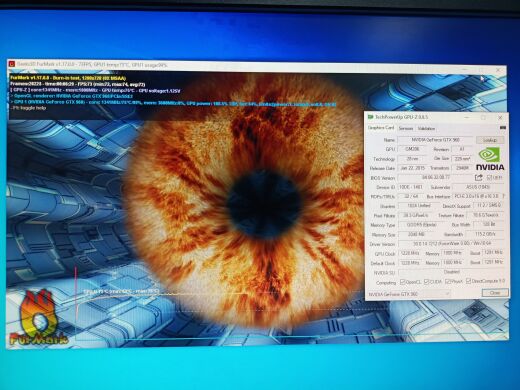Switch to the Sensors tab
Viewport: 520px width, 390px height.
click(406, 128)
